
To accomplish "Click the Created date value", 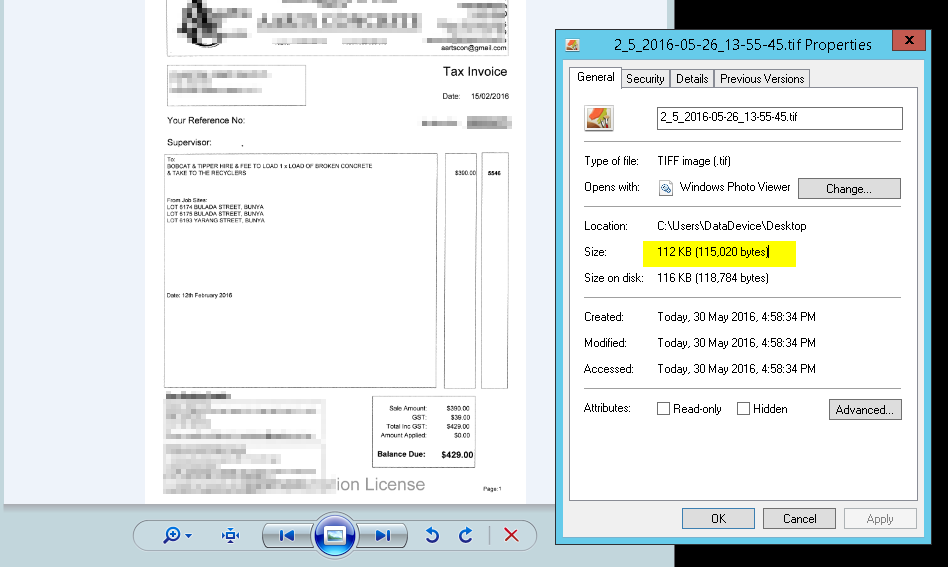I will coord(736,317).
